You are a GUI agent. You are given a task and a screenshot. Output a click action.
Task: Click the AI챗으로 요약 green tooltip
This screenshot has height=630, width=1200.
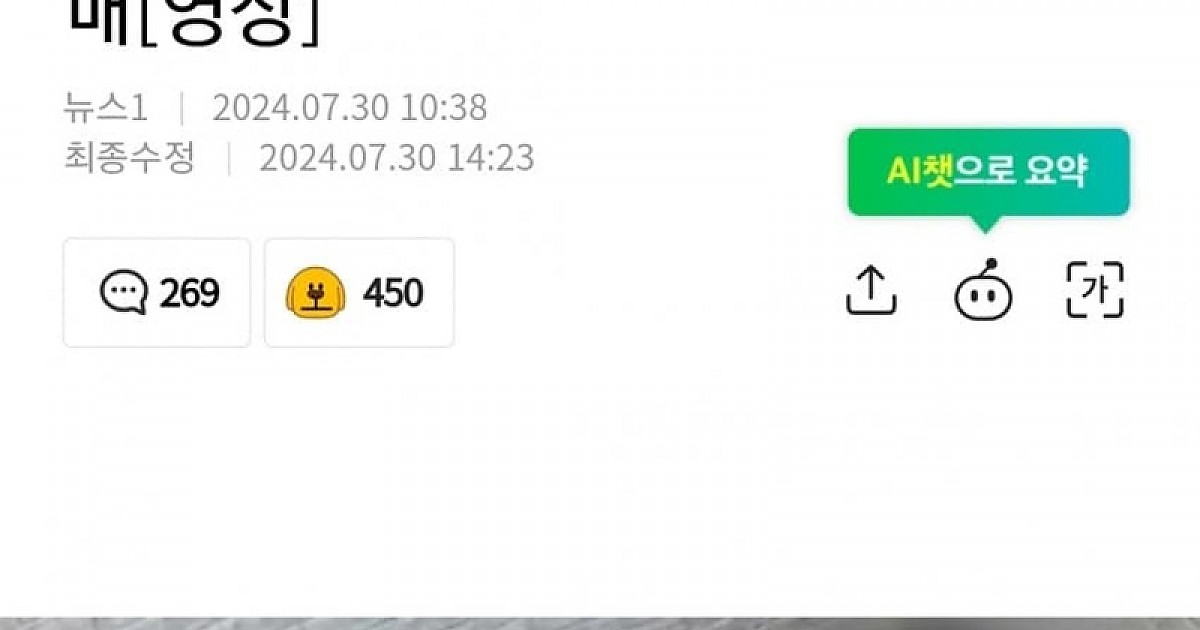[x=989, y=172]
